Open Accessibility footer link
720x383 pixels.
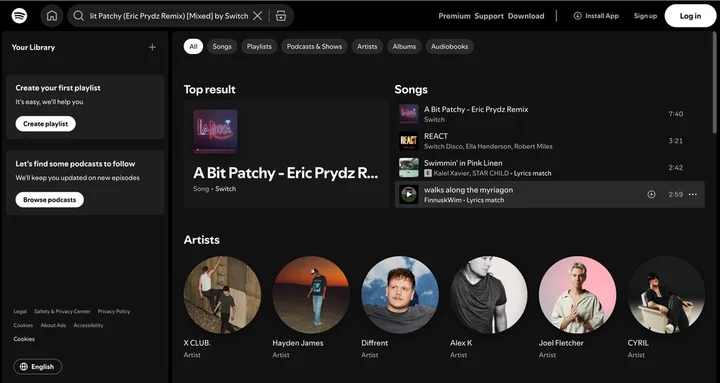click(88, 325)
